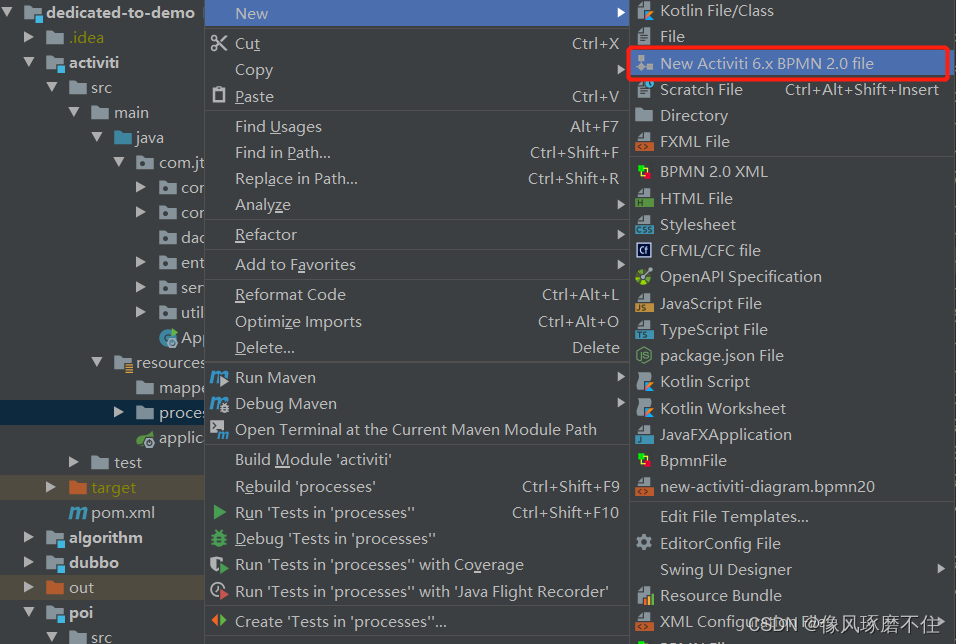Choose Run Tests with Java Flight Recorder
Screen dimensions: 956x644
pos(416,591)
